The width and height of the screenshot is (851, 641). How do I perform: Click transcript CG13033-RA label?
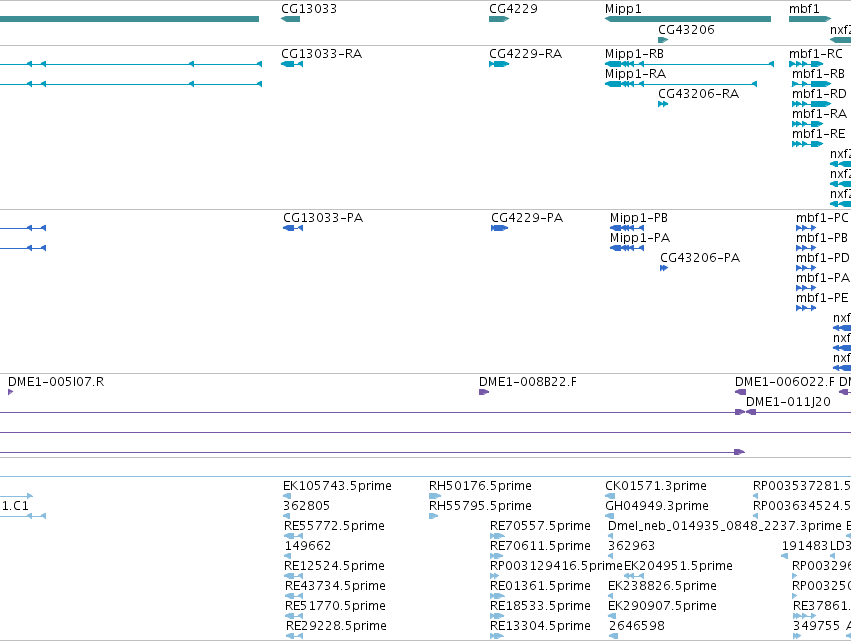(x=321, y=54)
